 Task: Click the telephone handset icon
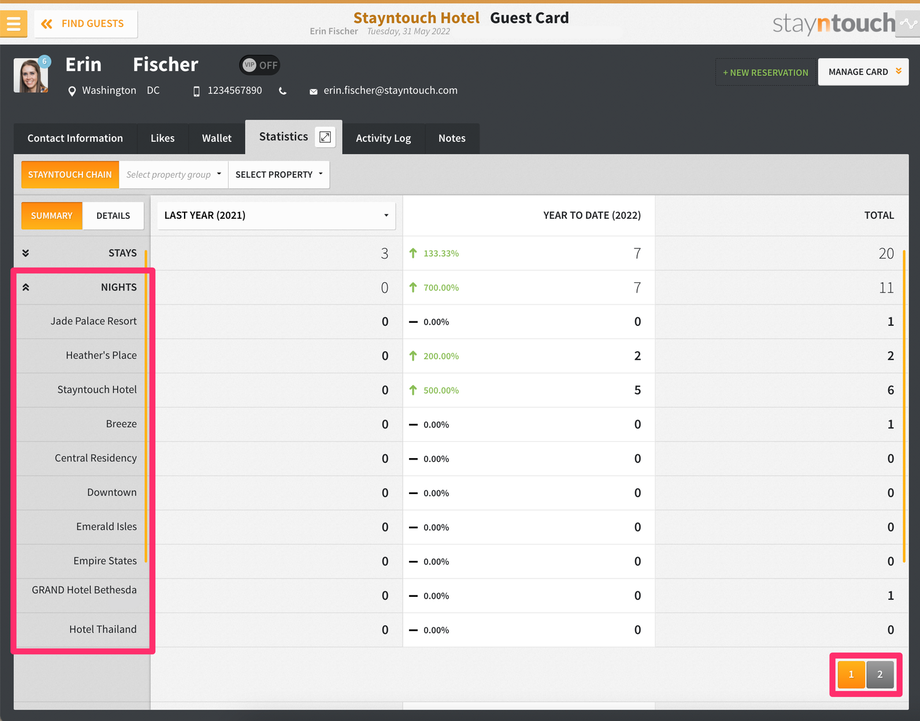click(283, 91)
